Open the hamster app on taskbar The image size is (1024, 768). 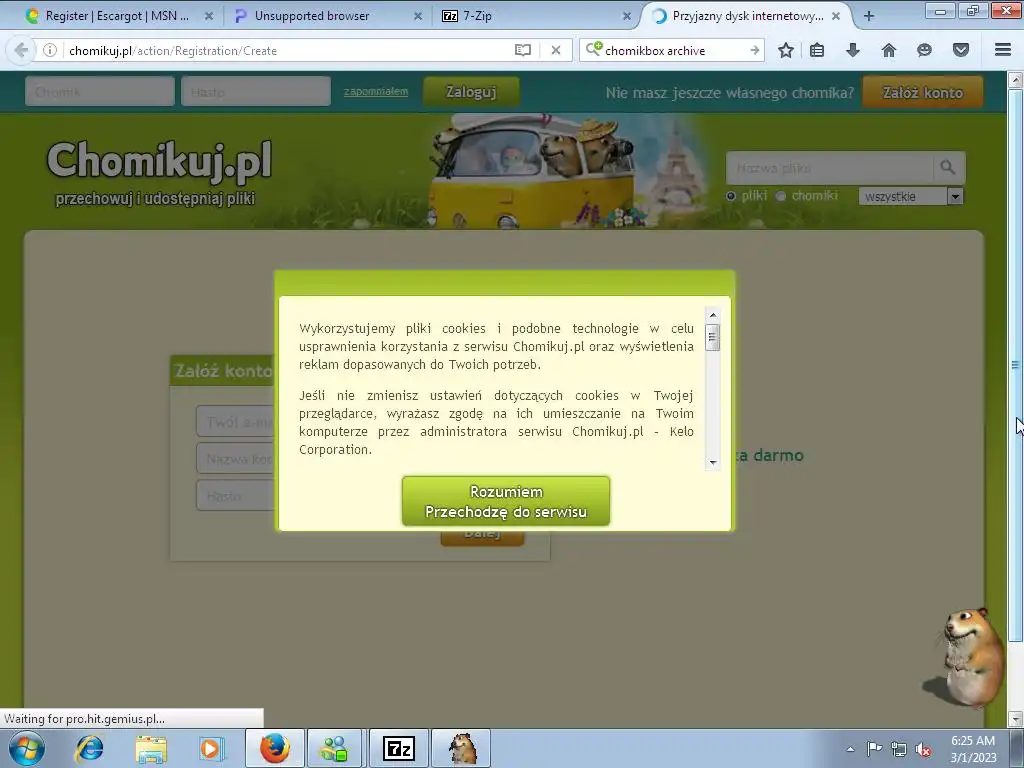(462, 748)
